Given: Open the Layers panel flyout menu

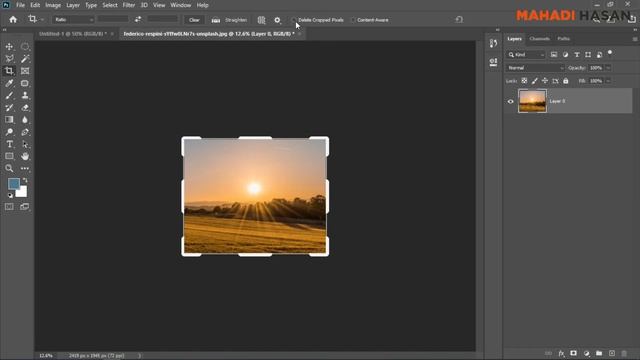Looking at the screenshot, I should point(635,39).
